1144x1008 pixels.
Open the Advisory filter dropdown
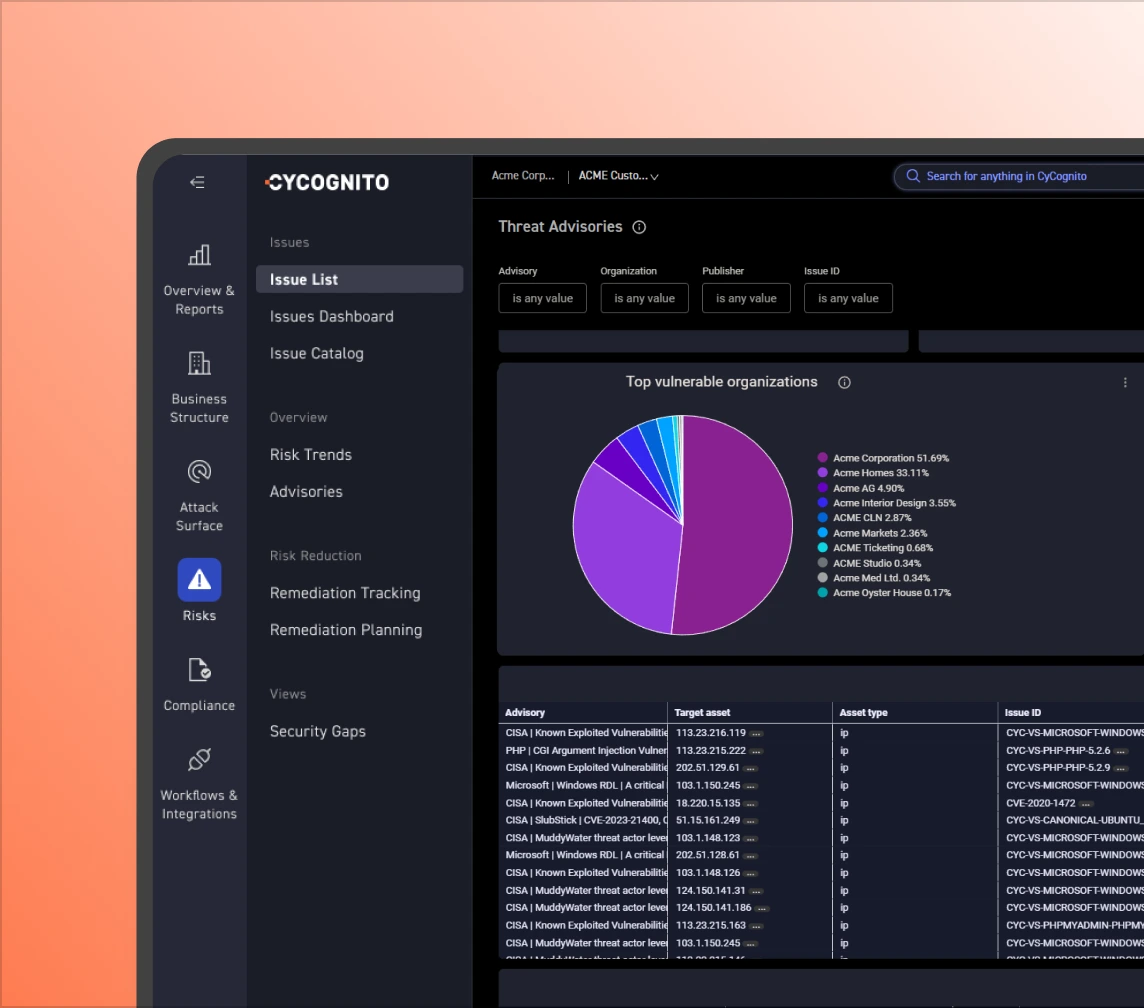(x=542, y=298)
